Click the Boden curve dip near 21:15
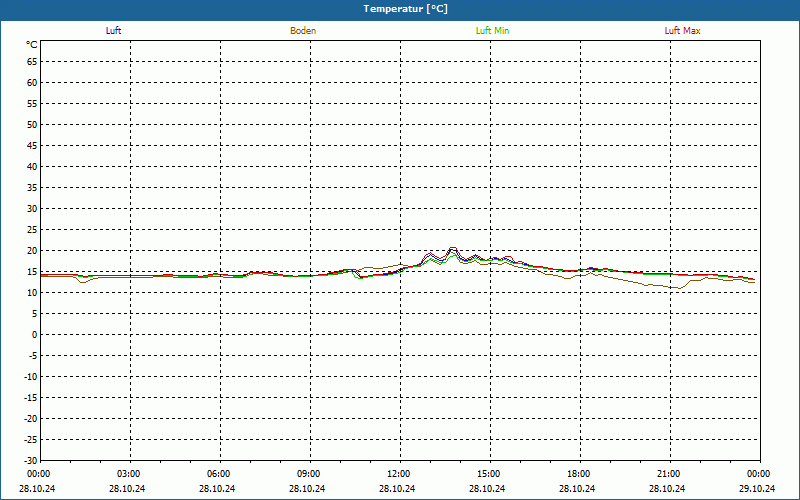 [x=678, y=288]
